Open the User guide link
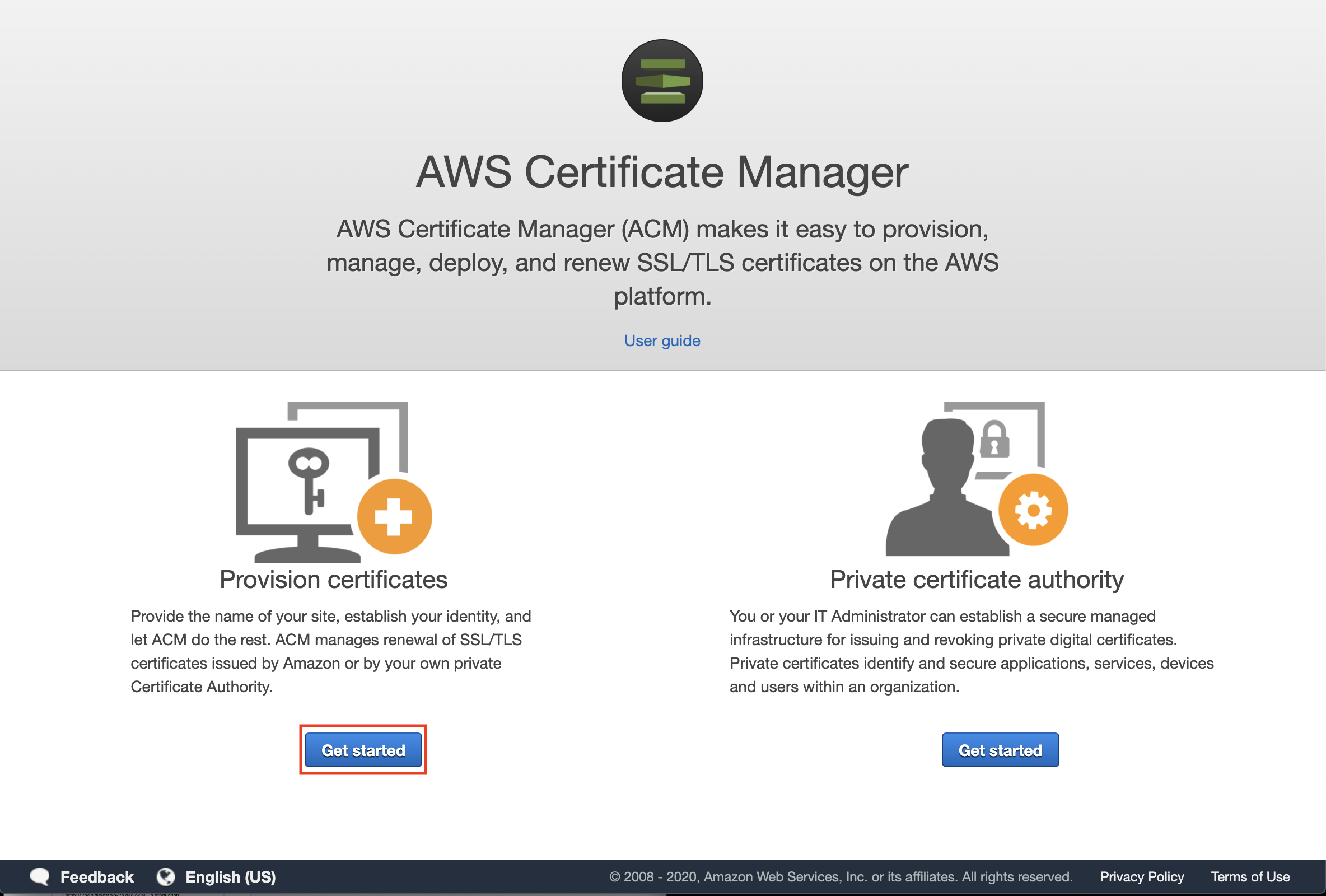The height and width of the screenshot is (896, 1326). coord(662,340)
